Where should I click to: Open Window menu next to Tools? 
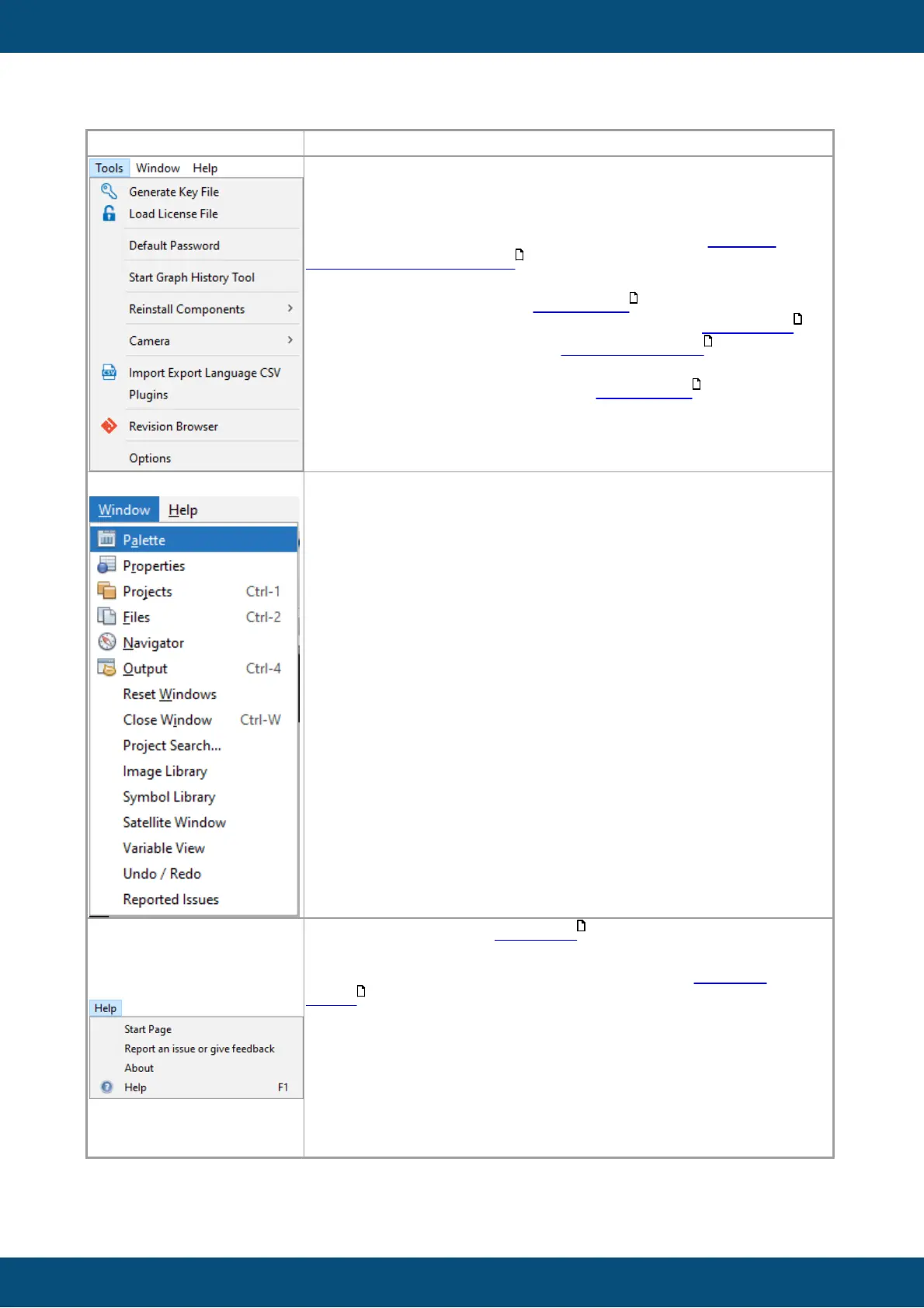(158, 168)
